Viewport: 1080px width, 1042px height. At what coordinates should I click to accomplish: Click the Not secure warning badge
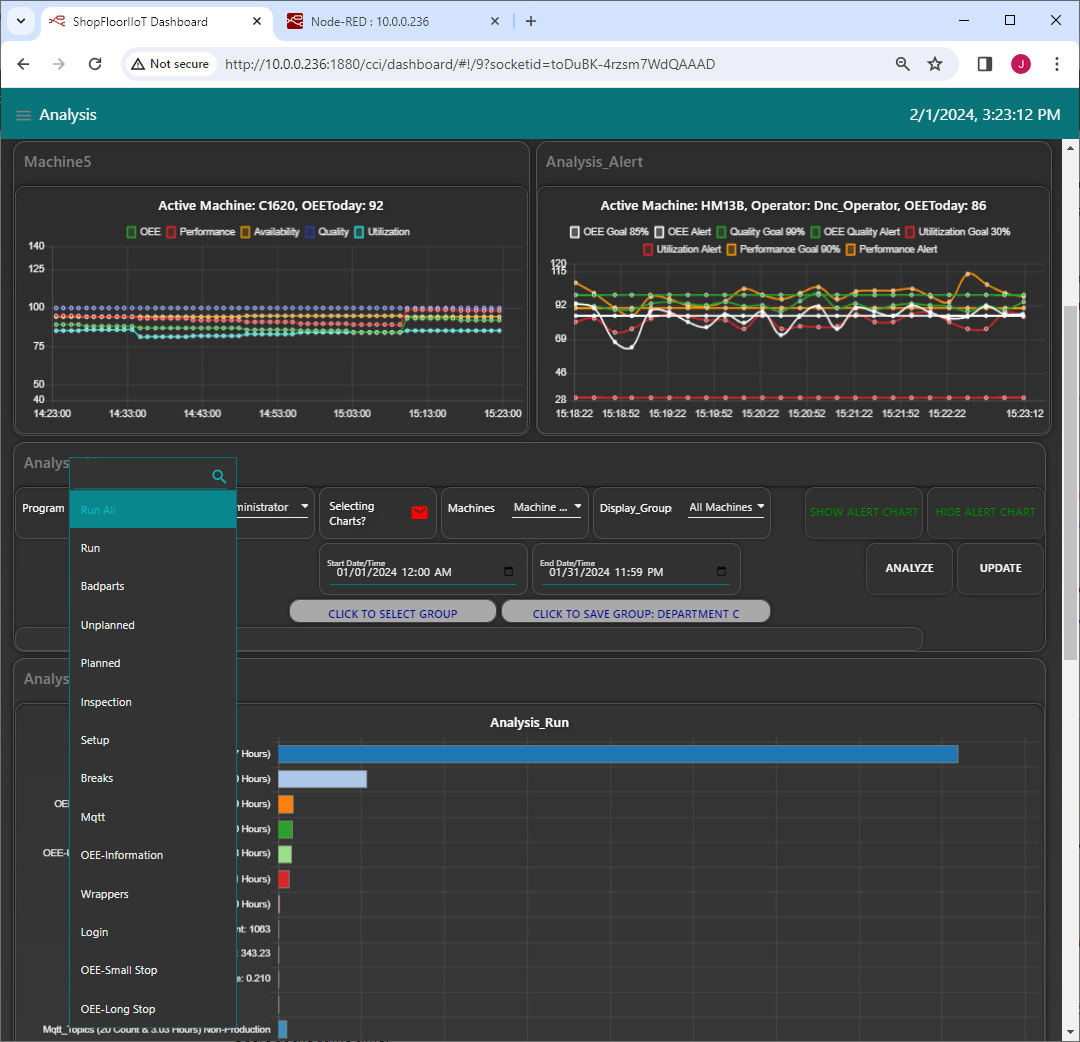click(x=169, y=64)
